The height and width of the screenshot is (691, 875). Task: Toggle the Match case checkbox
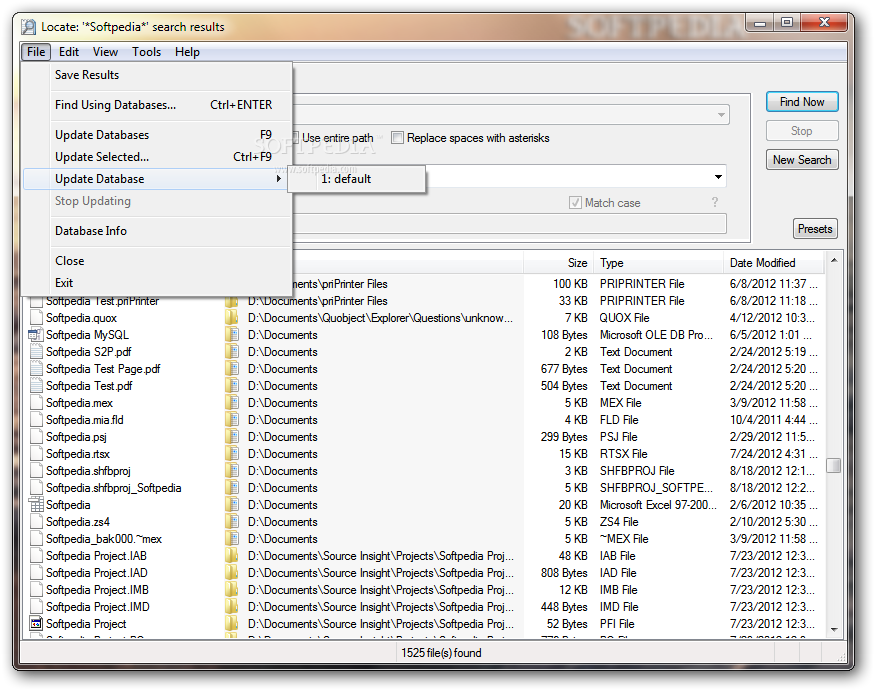point(575,203)
